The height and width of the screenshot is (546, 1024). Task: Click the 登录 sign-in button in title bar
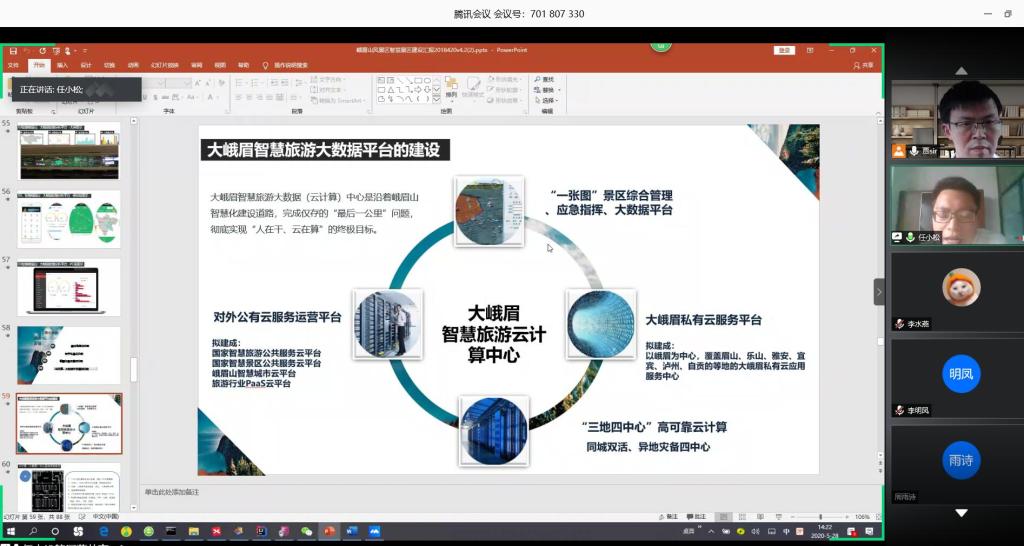coord(784,50)
